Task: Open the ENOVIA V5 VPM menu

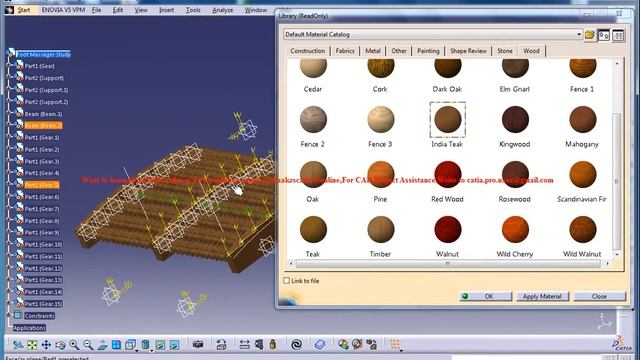Action: [63, 10]
